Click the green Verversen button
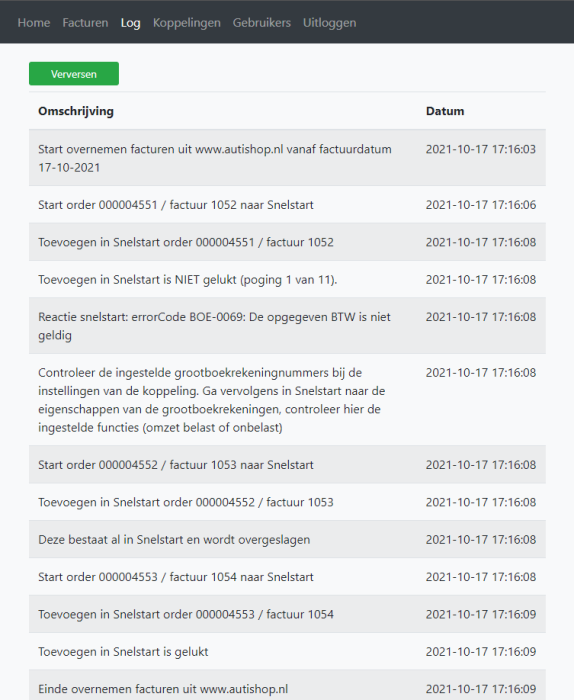Screen dimensions: 574x700 74,74
